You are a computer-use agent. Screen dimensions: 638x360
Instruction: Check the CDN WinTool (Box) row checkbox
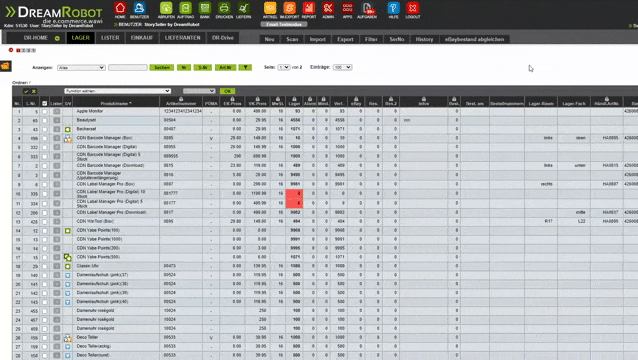(45, 222)
